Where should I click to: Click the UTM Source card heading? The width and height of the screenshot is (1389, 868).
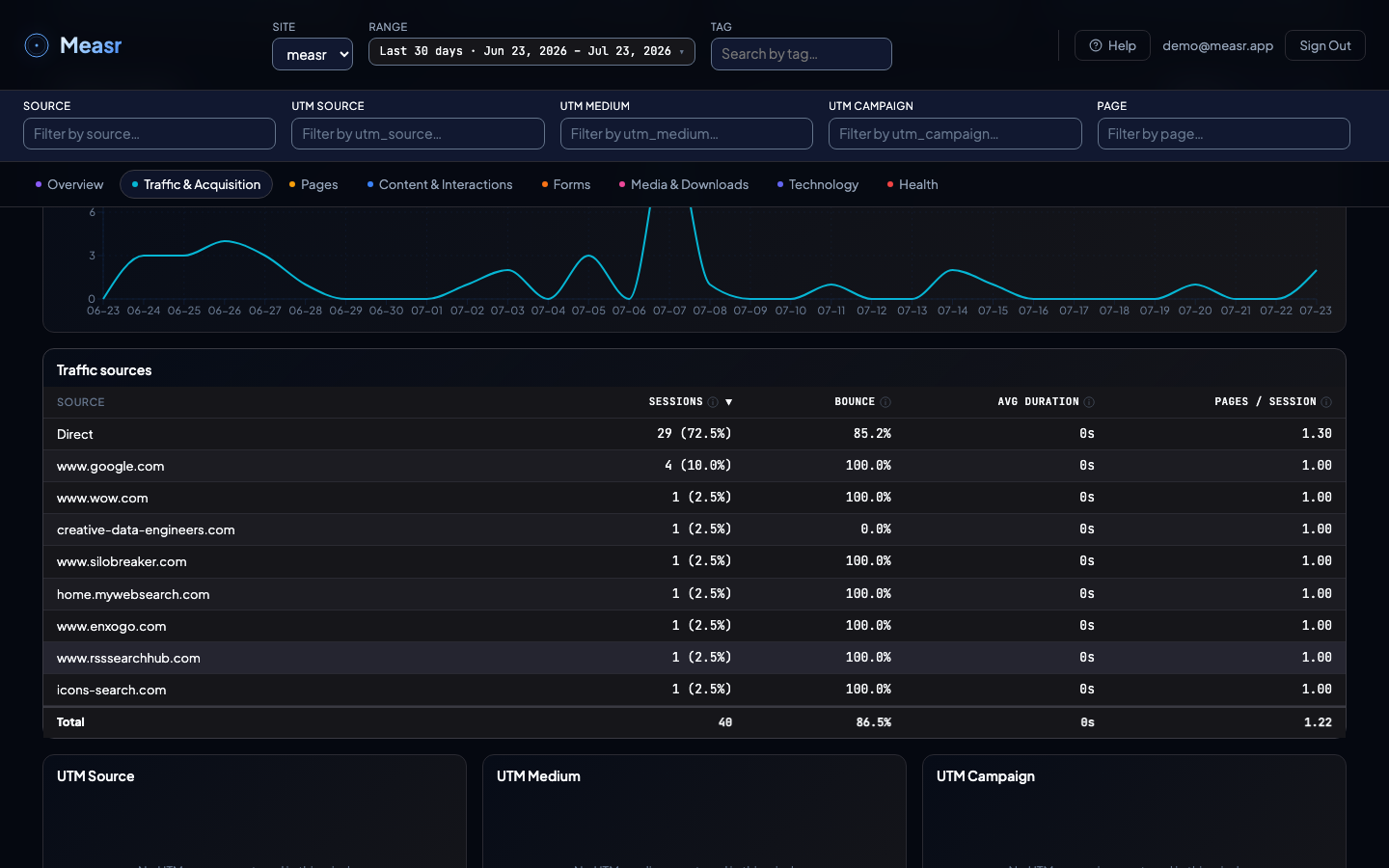(95, 776)
